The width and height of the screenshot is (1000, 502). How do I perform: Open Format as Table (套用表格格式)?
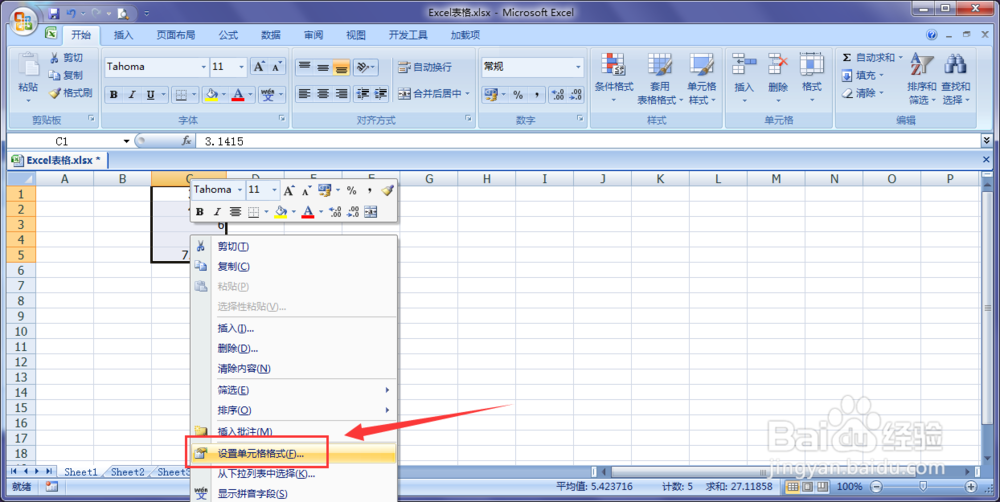pyautogui.click(x=659, y=79)
